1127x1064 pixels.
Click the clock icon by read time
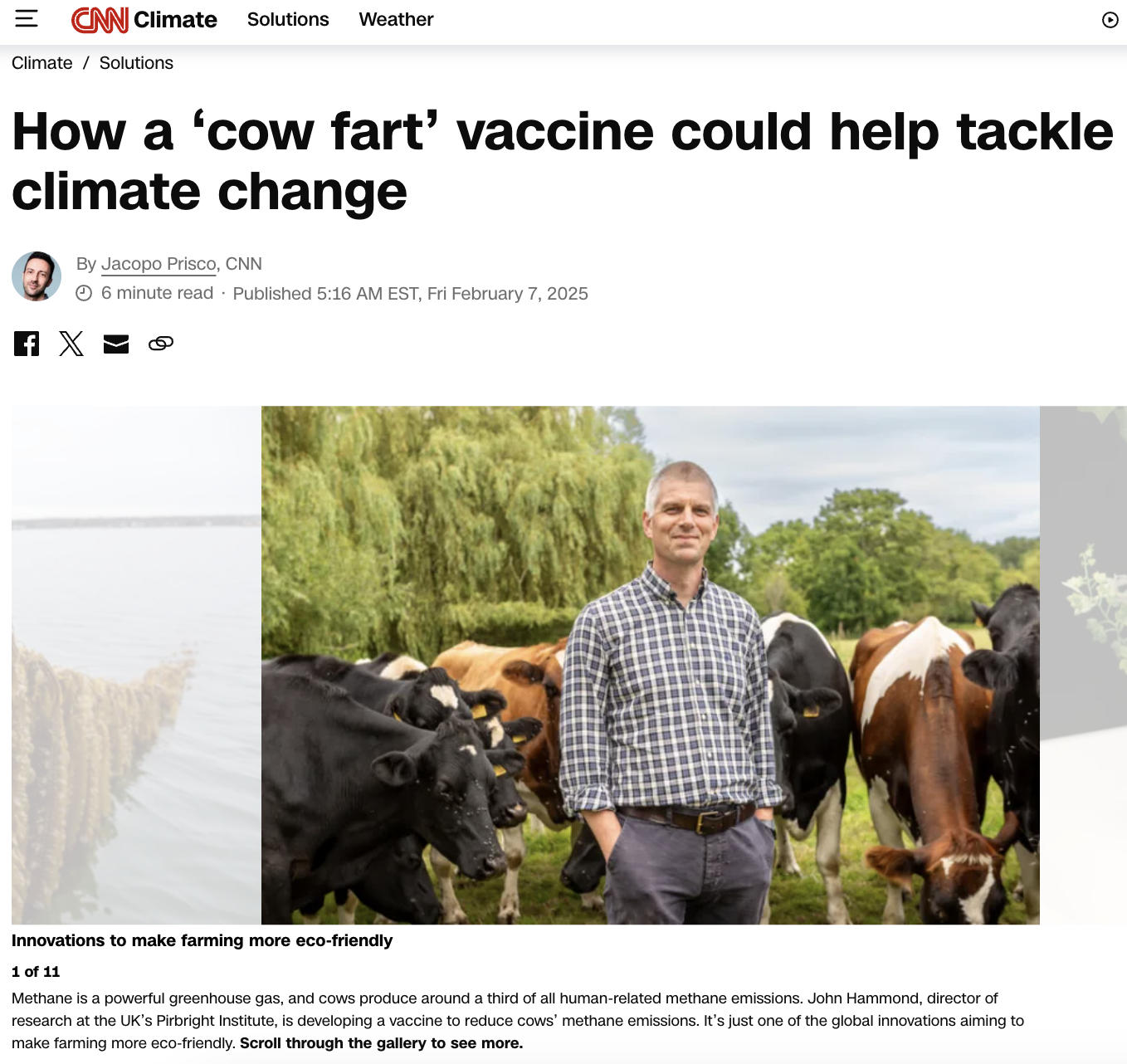click(x=84, y=293)
